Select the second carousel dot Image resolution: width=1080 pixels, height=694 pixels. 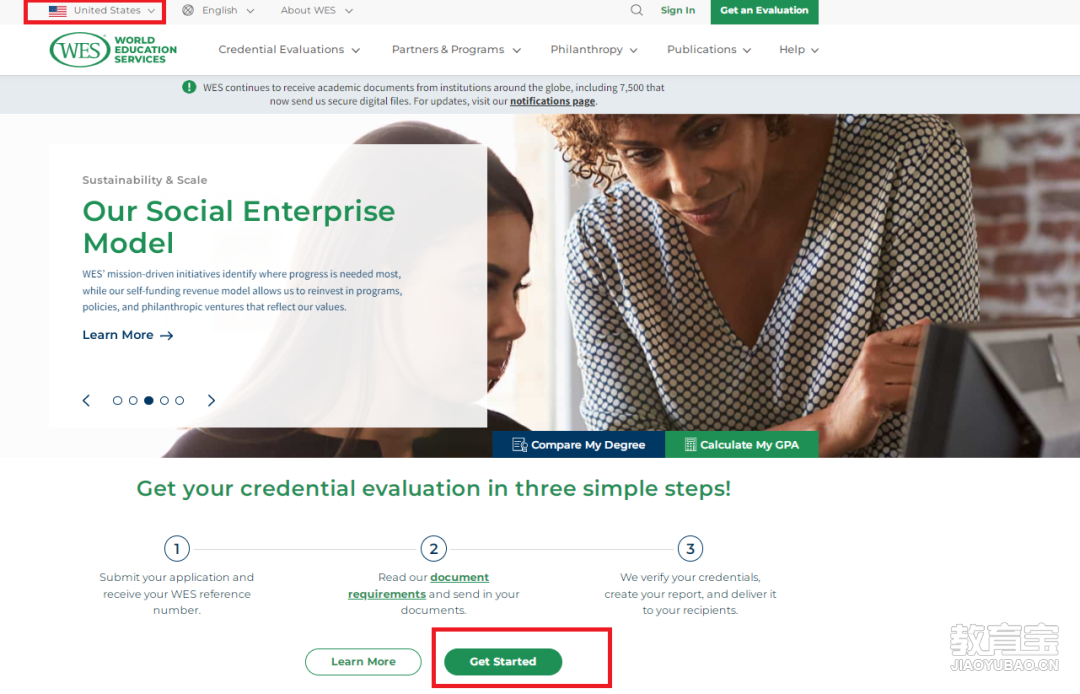coord(133,401)
